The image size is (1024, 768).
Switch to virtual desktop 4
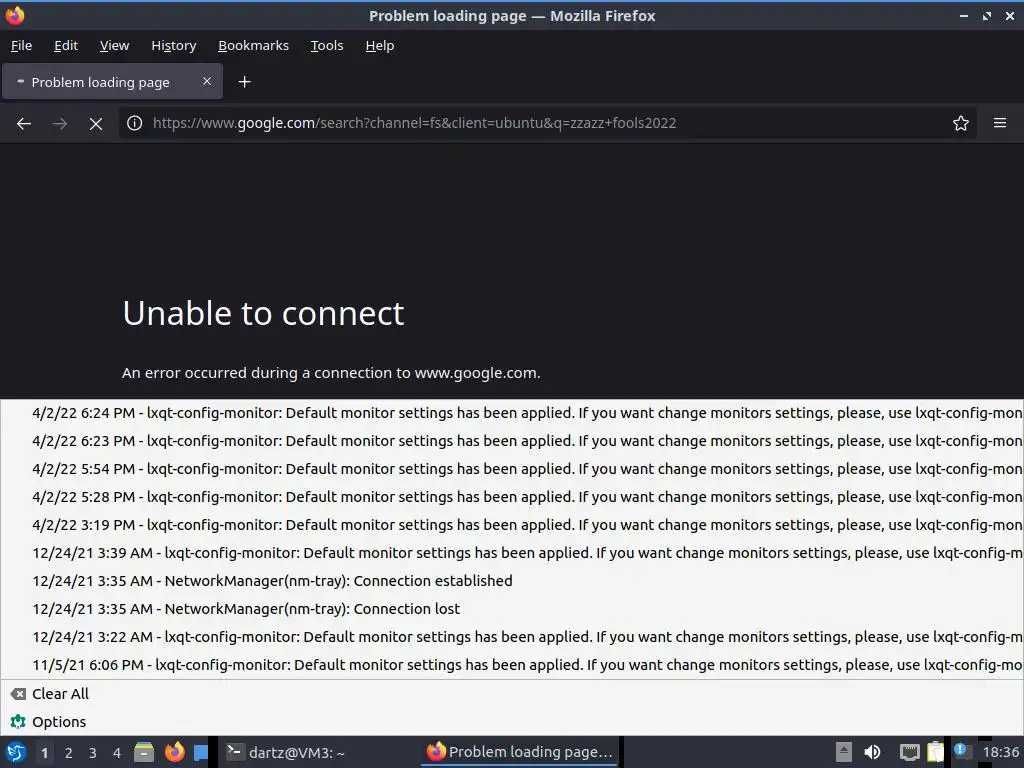pos(117,753)
